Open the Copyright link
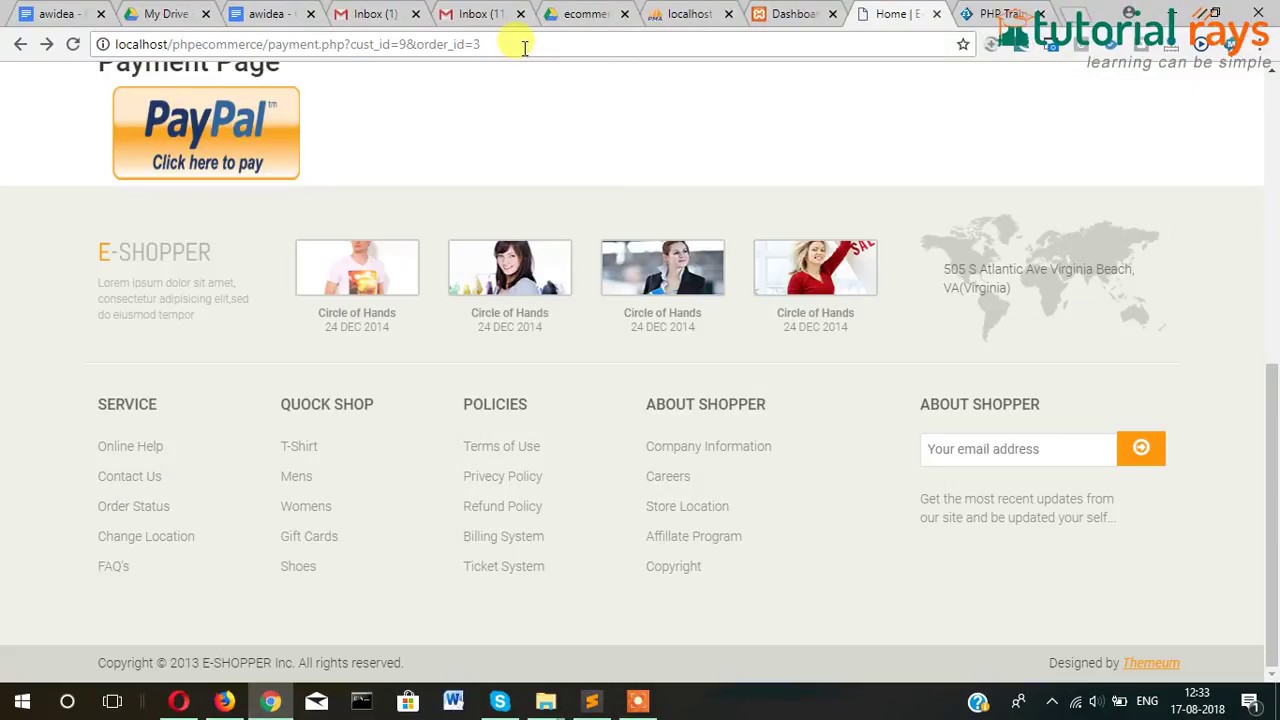The height and width of the screenshot is (720, 1280). [673, 566]
